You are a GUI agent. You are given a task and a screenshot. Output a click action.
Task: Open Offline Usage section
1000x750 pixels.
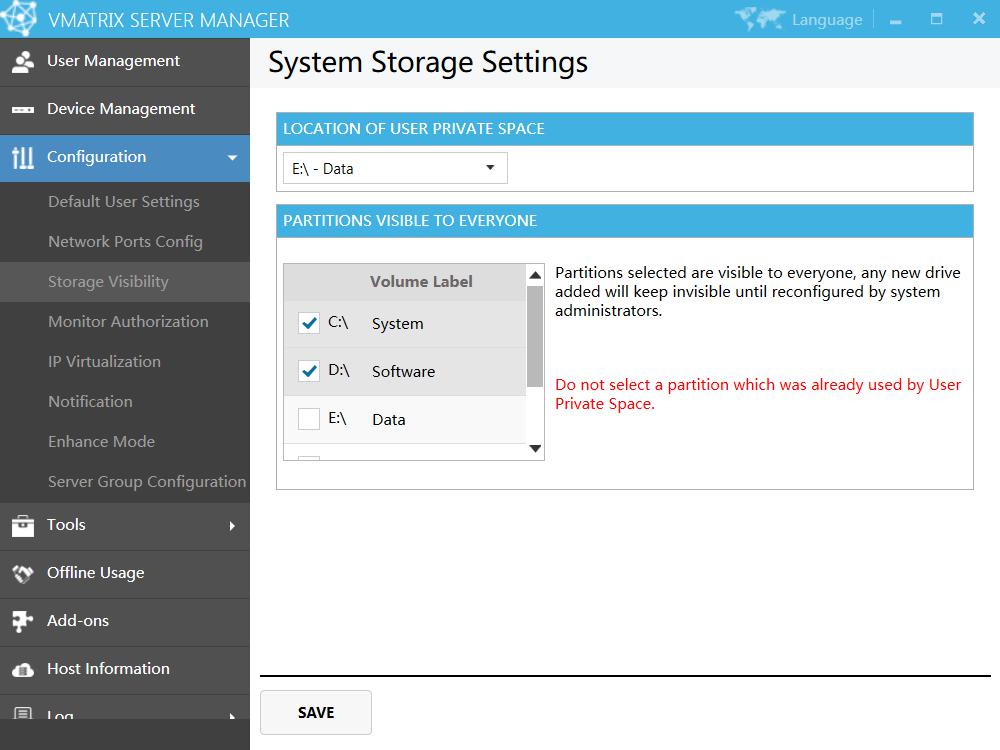125,574
